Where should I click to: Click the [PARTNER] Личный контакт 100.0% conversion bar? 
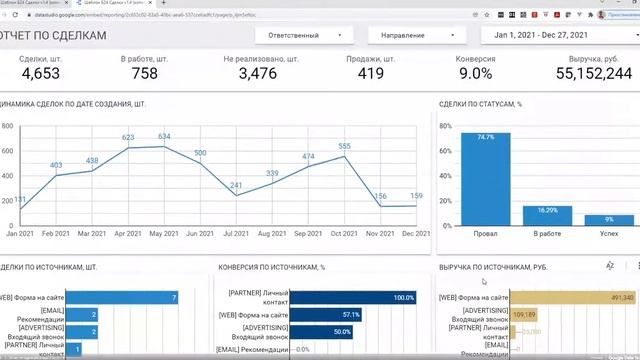353,298
